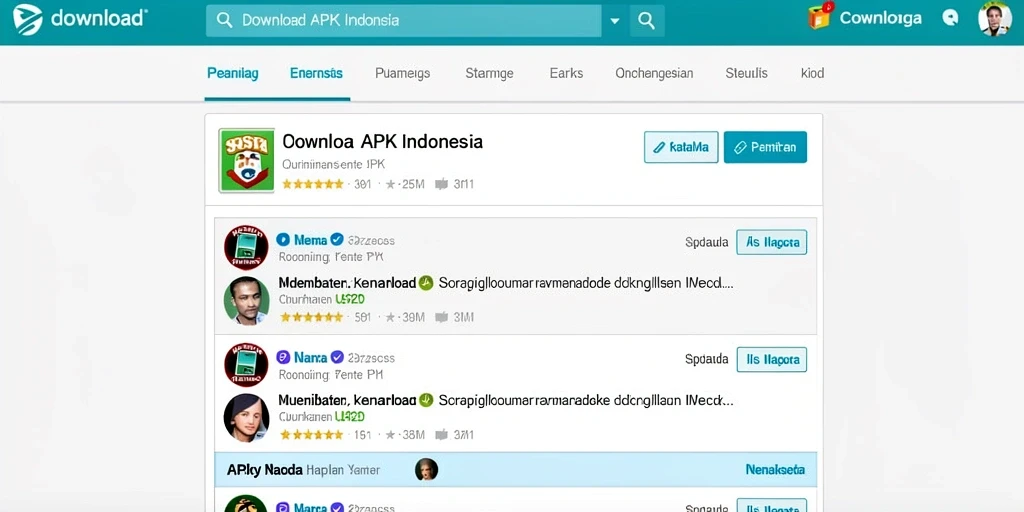Click the search submit button
Image resolution: width=1024 pixels, height=512 pixels.
(x=647, y=21)
